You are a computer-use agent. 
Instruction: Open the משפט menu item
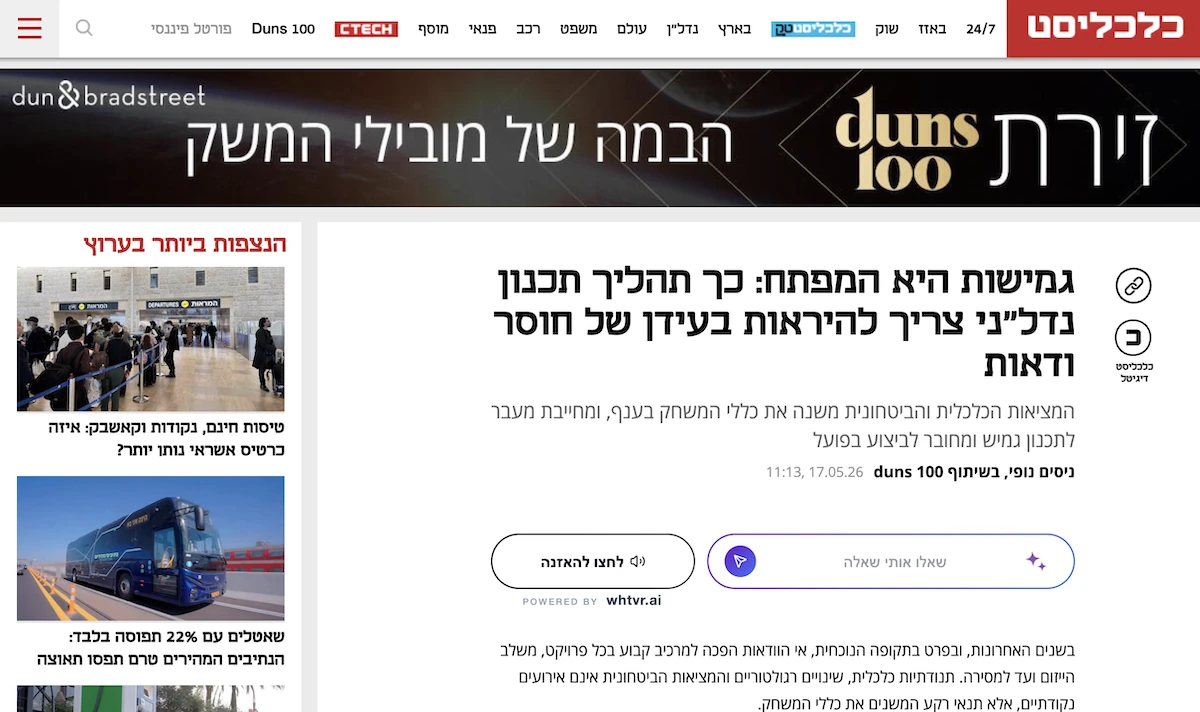point(578,29)
